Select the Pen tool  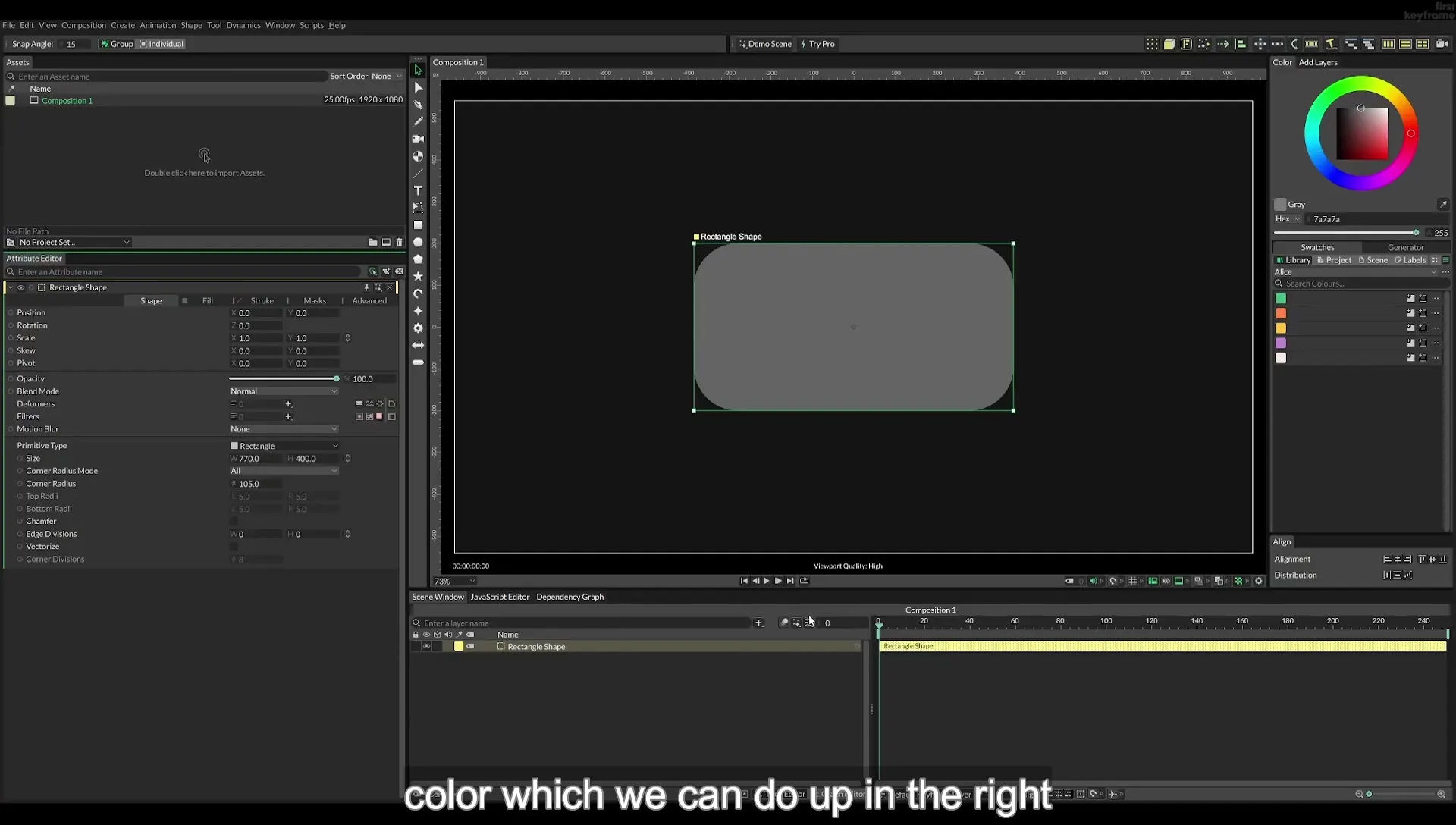(418, 105)
